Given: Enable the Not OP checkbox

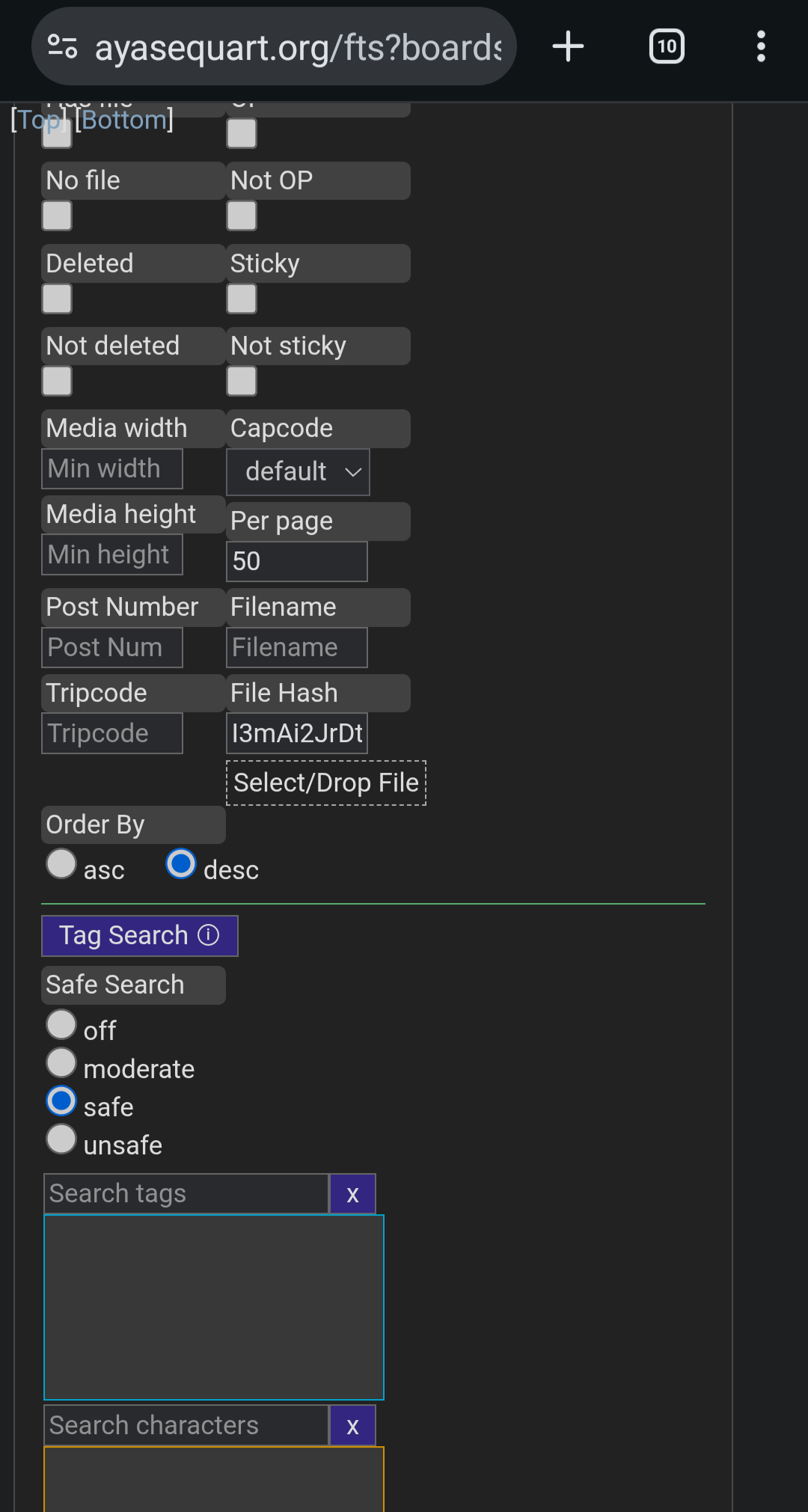Looking at the screenshot, I should click(242, 216).
